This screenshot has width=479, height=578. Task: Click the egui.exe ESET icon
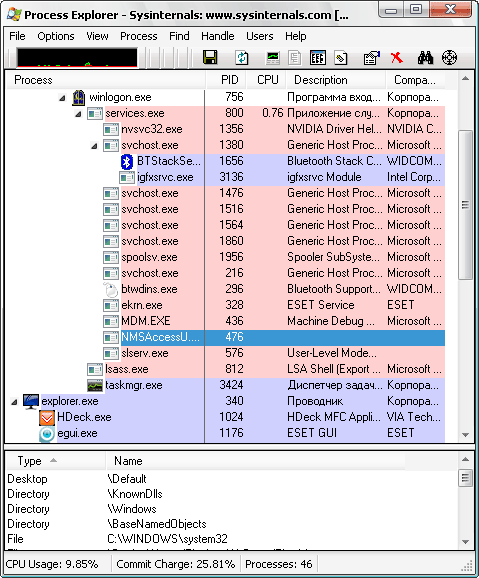tap(47, 434)
